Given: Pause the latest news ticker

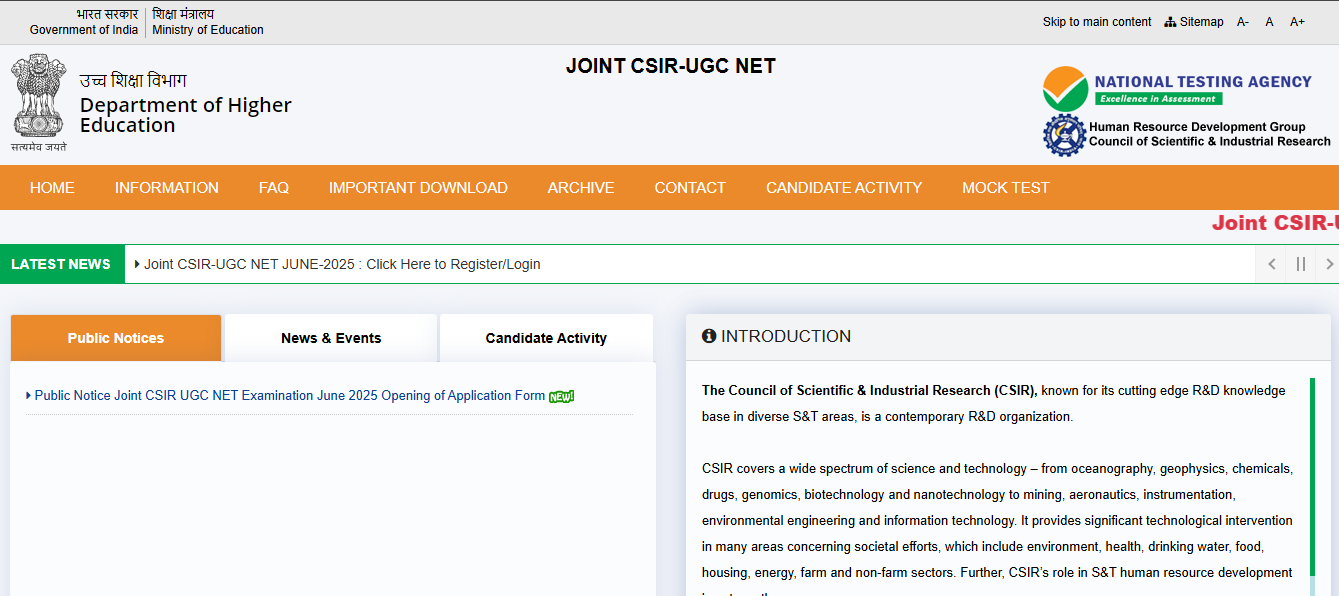Looking at the screenshot, I should pyautogui.click(x=1301, y=264).
